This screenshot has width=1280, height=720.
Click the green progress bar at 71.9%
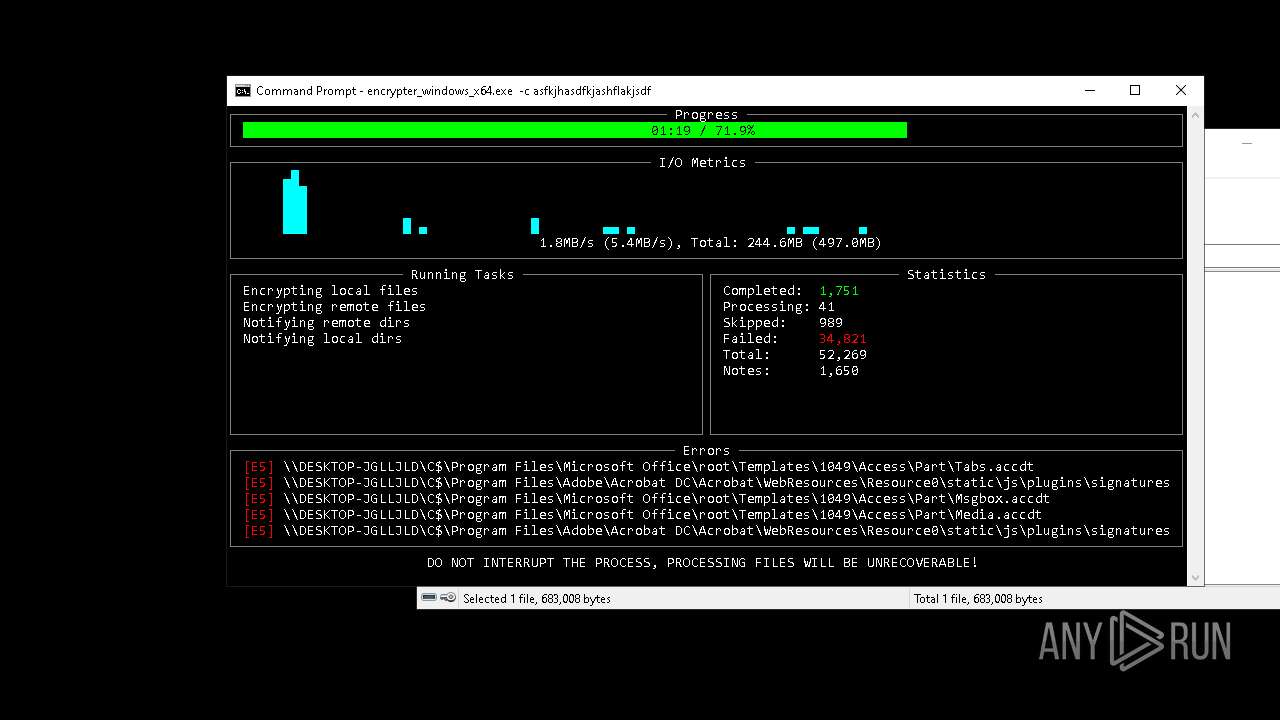click(574, 130)
